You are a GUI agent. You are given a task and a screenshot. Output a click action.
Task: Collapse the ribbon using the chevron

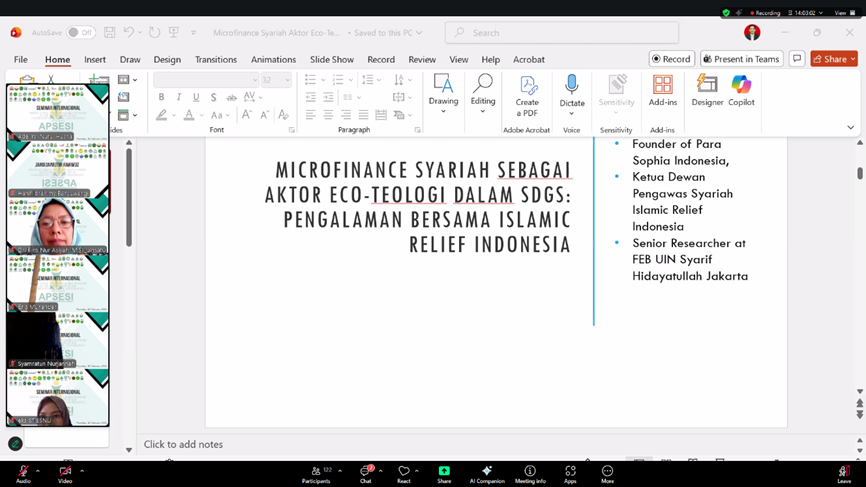pos(851,127)
